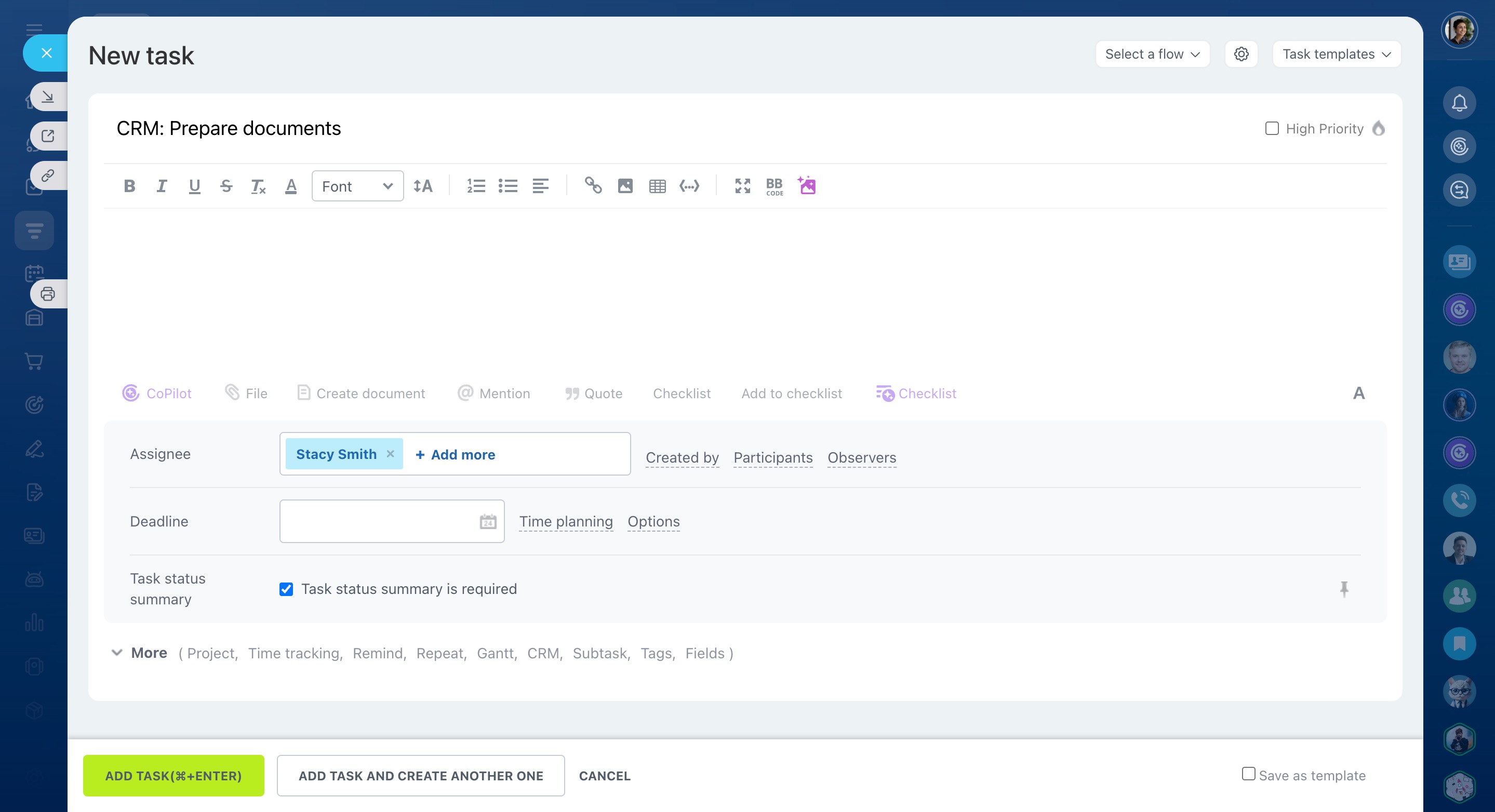Click the AI image generation icon
The image size is (1495, 812).
pyautogui.click(x=807, y=185)
